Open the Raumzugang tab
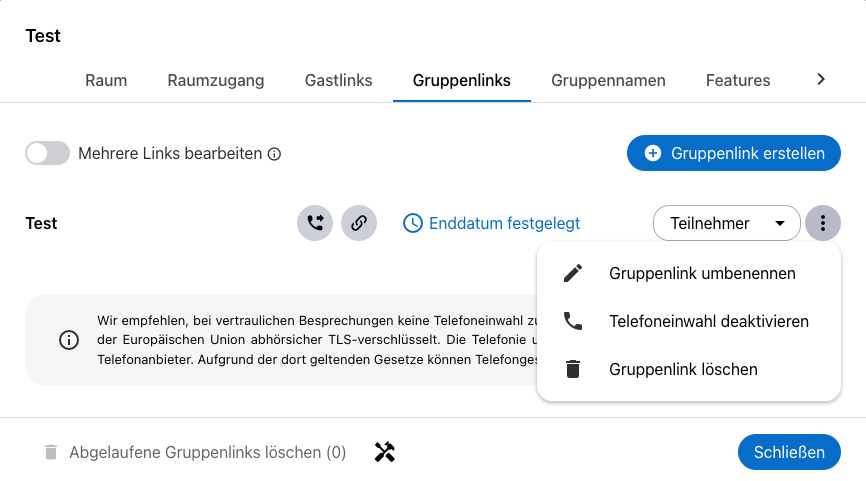The image size is (866, 481). [x=216, y=80]
